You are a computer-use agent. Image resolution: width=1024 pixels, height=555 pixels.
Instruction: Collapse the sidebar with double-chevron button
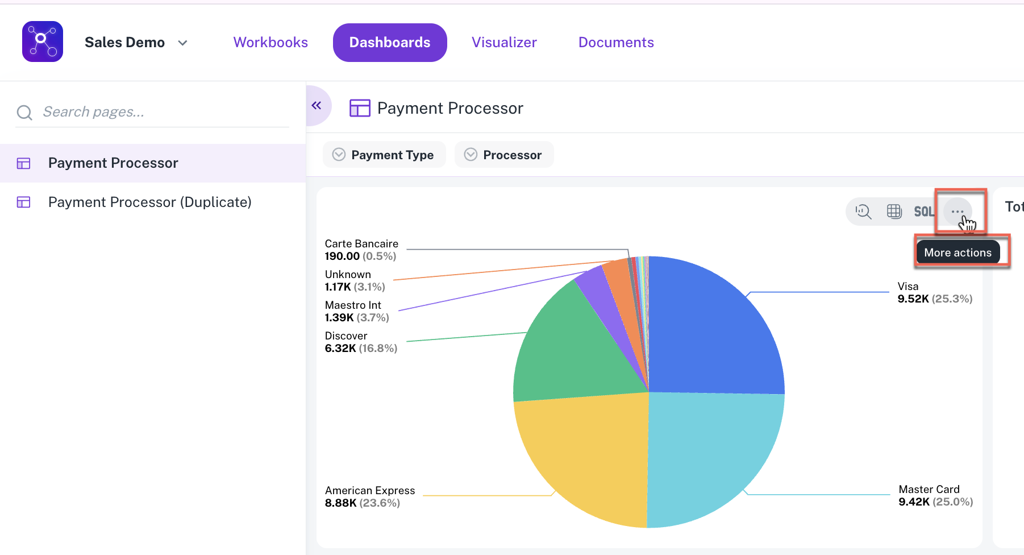pyautogui.click(x=317, y=105)
